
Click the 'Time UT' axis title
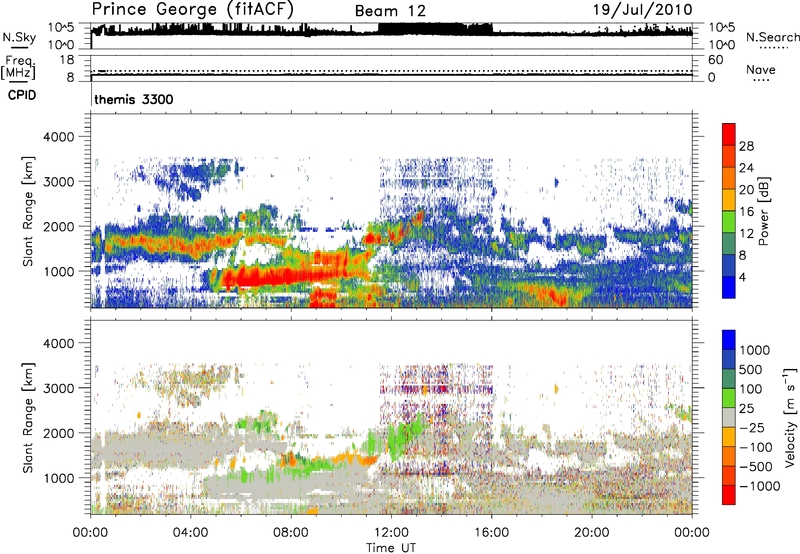click(391, 547)
